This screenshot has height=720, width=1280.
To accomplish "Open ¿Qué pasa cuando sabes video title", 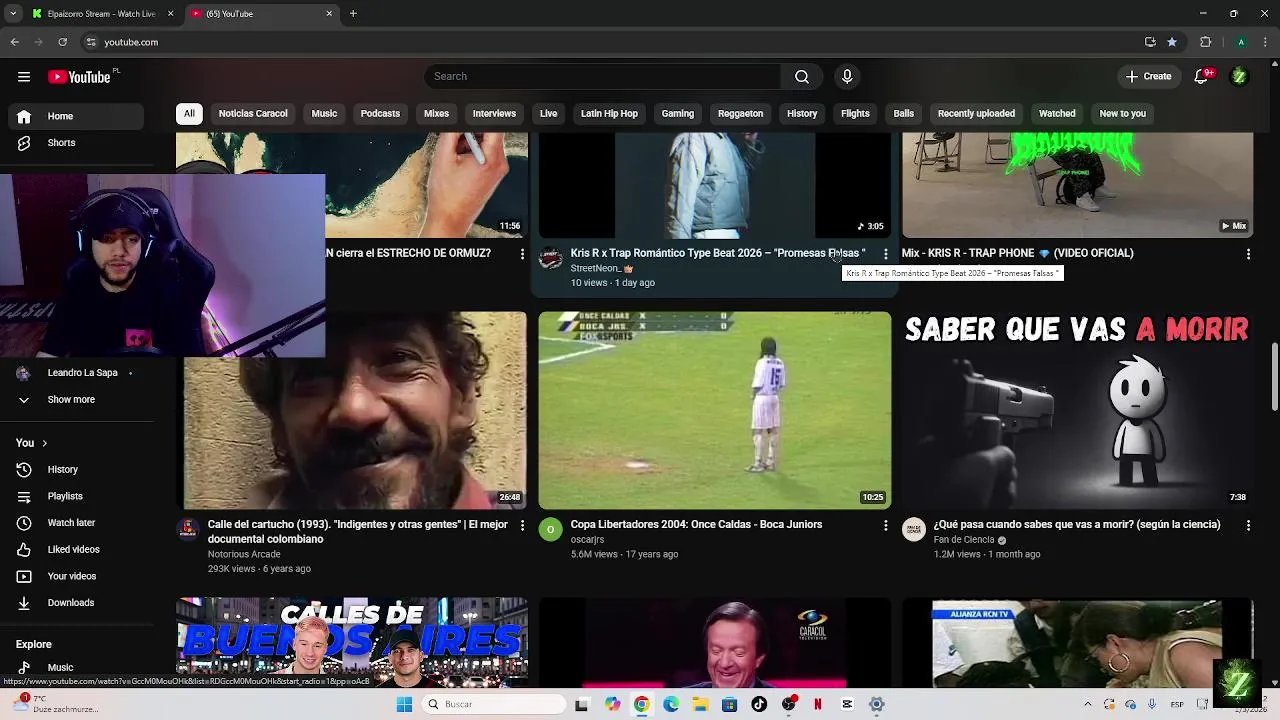I will 1077,525.
